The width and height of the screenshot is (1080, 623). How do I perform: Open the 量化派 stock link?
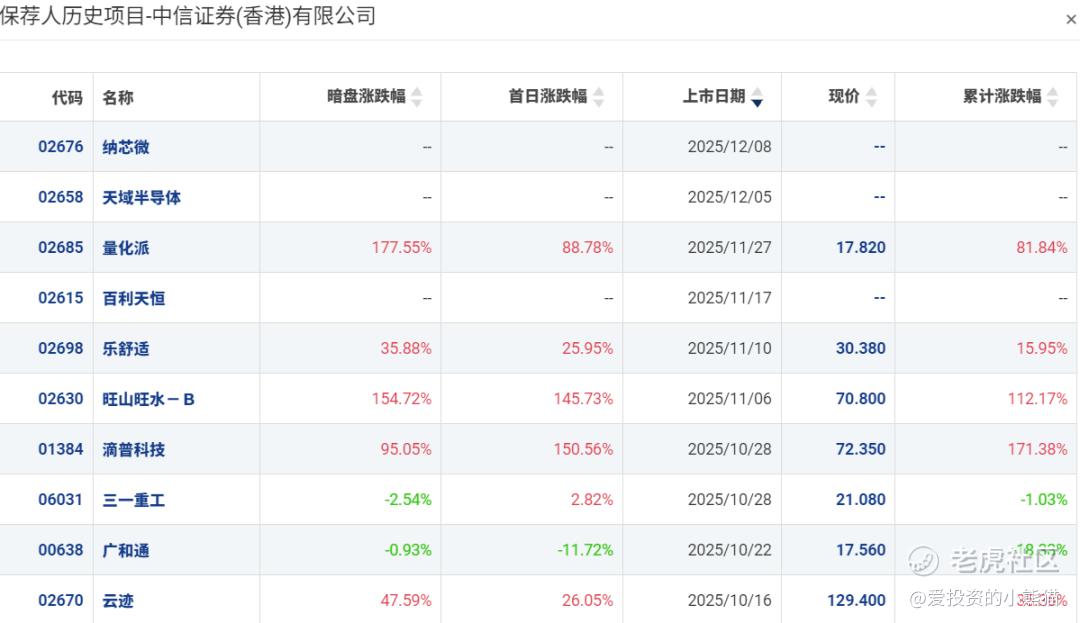pos(126,248)
